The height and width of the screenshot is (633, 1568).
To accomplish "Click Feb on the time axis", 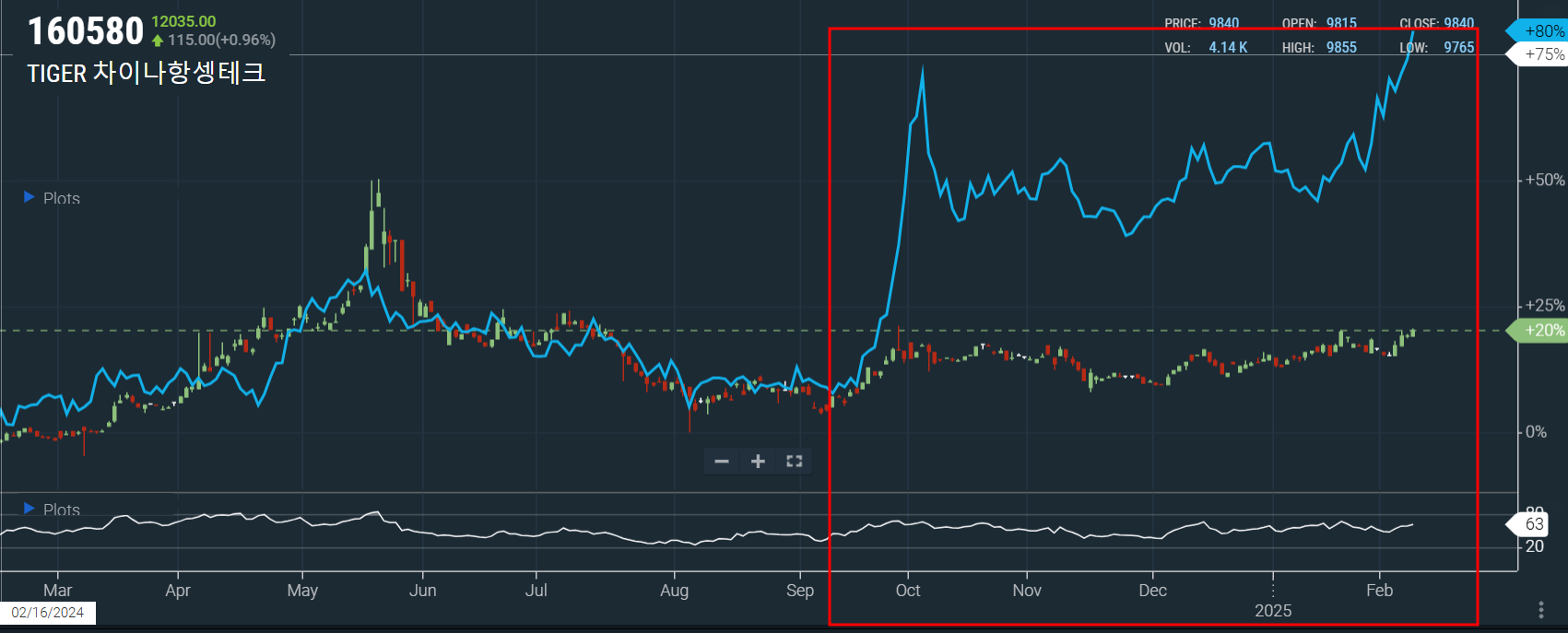I will pyautogui.click(x=1379, y=591).
